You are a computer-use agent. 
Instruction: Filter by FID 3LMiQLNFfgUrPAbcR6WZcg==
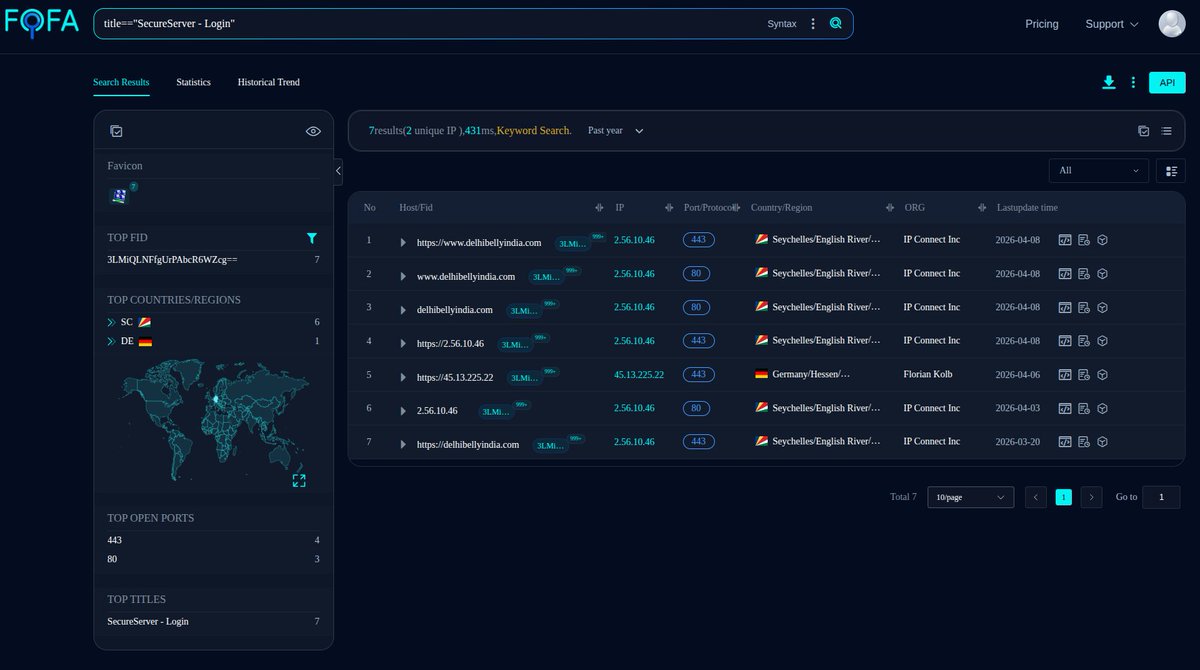(172, 259)
